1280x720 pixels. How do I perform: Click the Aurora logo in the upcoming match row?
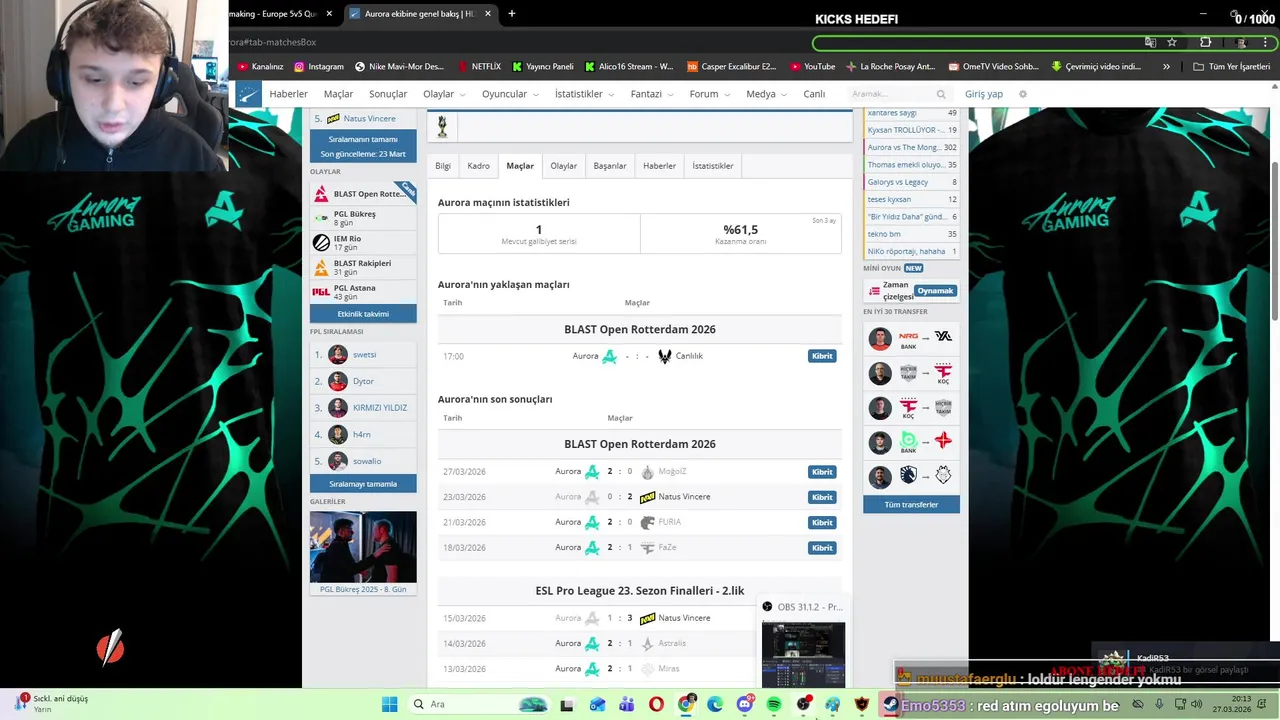(x=609, y=356)
